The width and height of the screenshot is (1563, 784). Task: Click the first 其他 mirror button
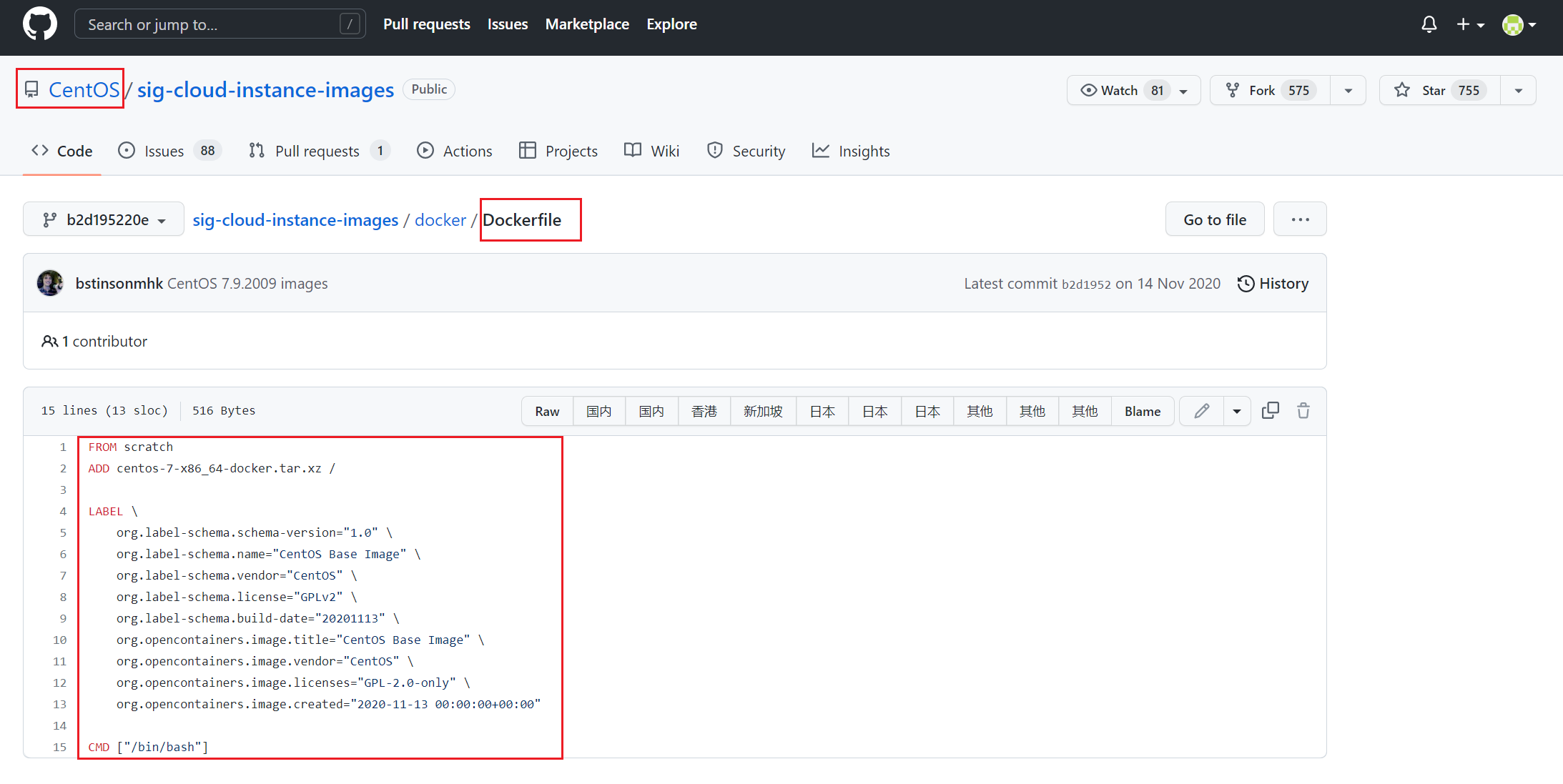point(980,411)
